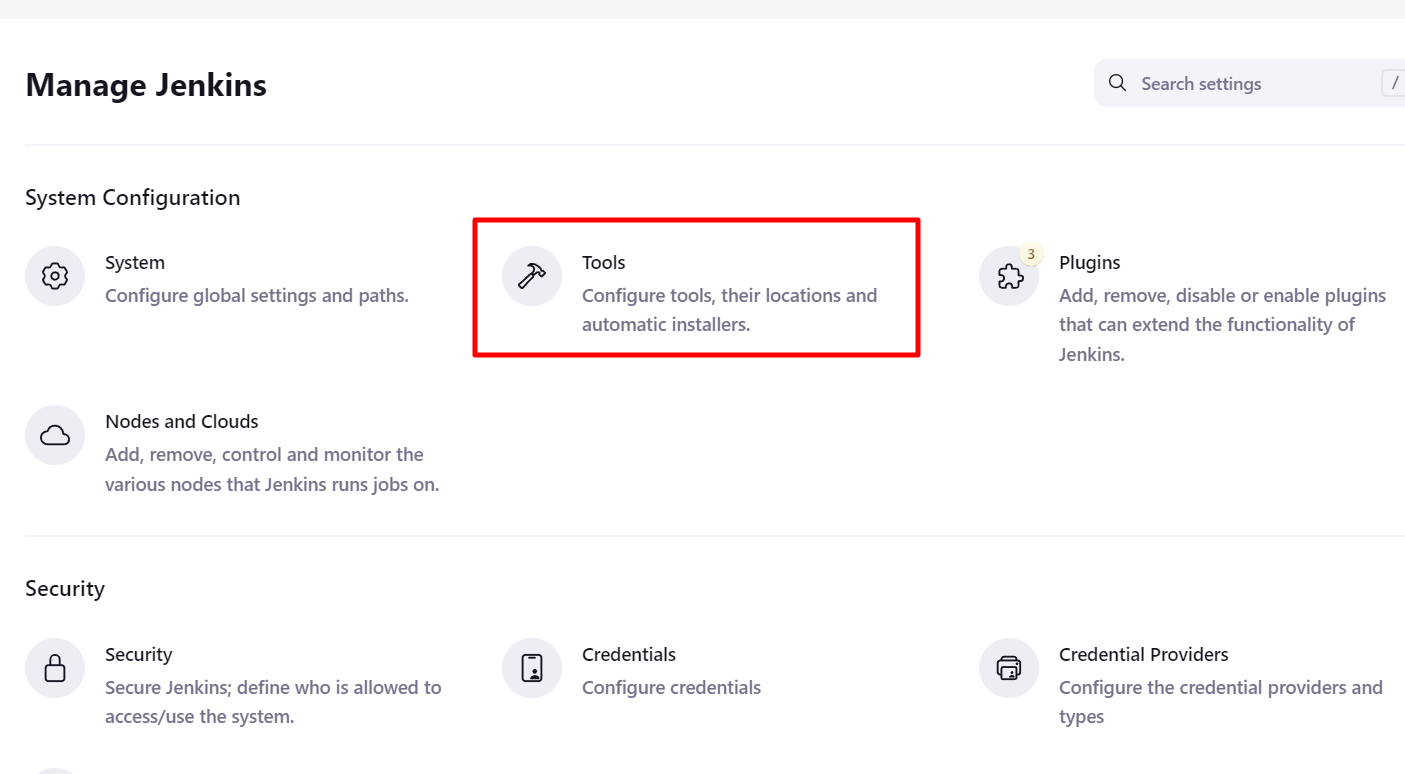
Task: Open the Tools settings link
Action: 604,262
